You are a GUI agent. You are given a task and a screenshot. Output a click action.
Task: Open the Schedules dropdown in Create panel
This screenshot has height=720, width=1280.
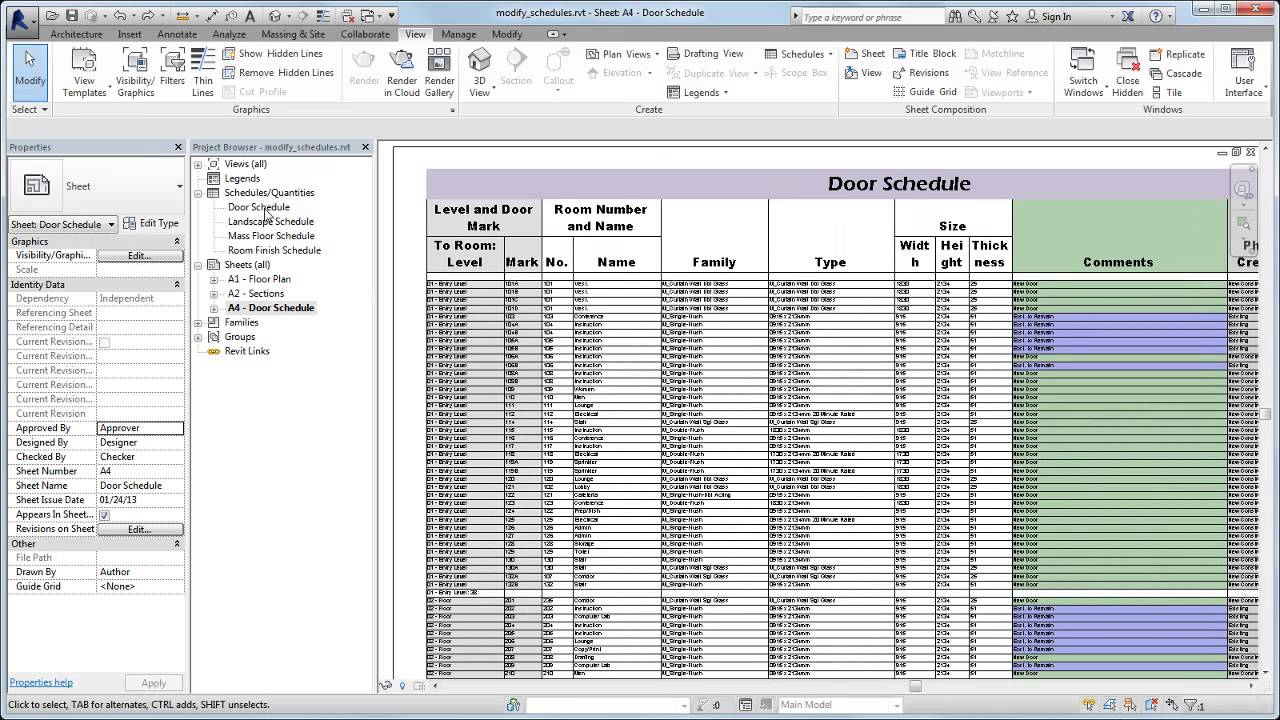pos(800,54)
